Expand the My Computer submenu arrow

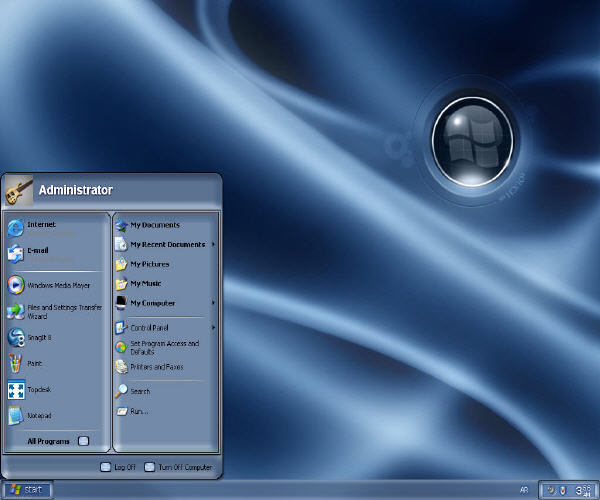(x=213, y=303)
